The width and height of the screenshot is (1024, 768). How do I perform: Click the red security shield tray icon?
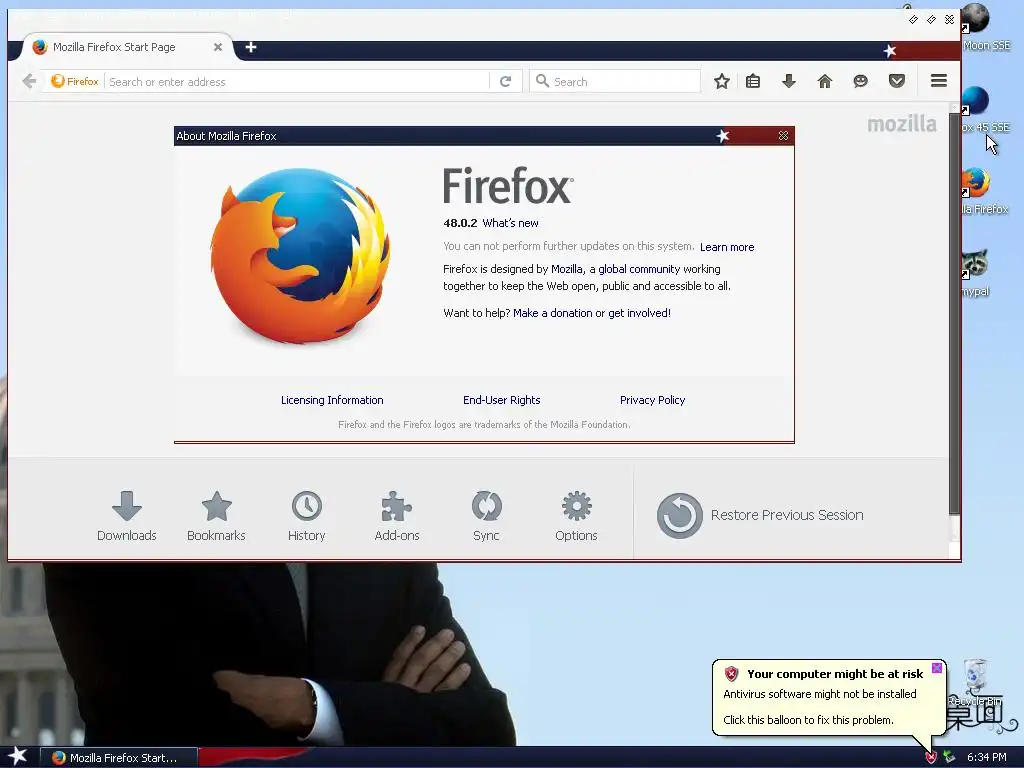pos(931,757)
